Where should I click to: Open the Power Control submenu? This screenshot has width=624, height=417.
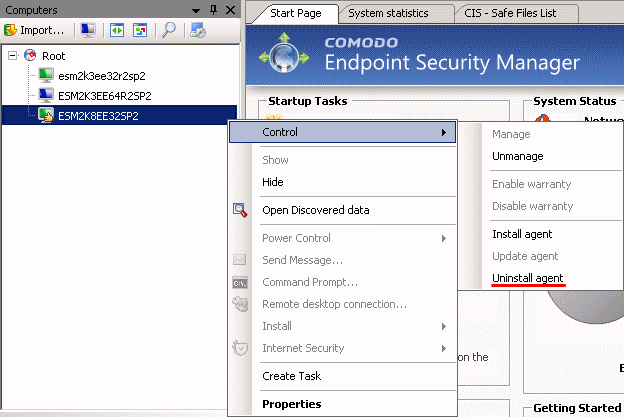click(x=296, y=238)
